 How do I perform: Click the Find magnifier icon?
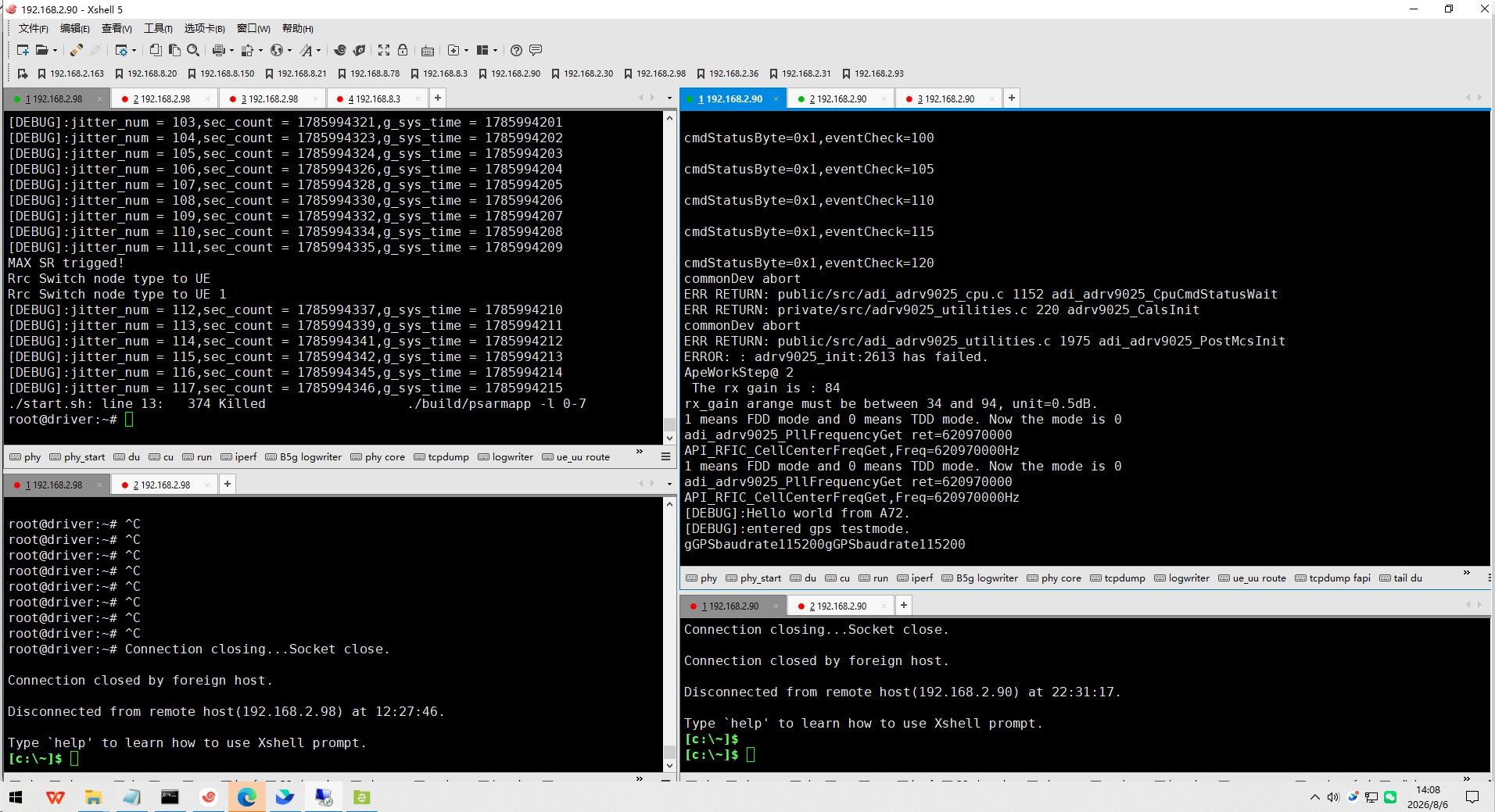click(x=193, y=50)
